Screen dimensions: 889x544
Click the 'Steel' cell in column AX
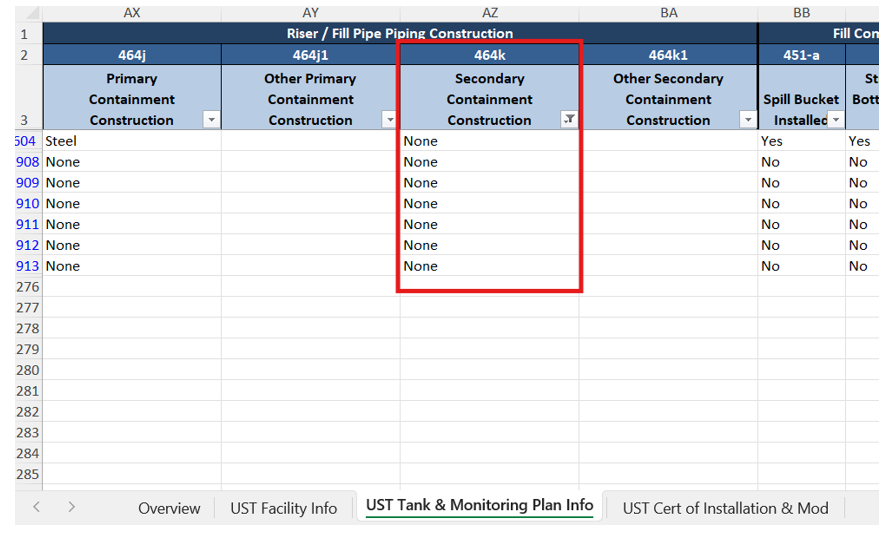point(132,141)
